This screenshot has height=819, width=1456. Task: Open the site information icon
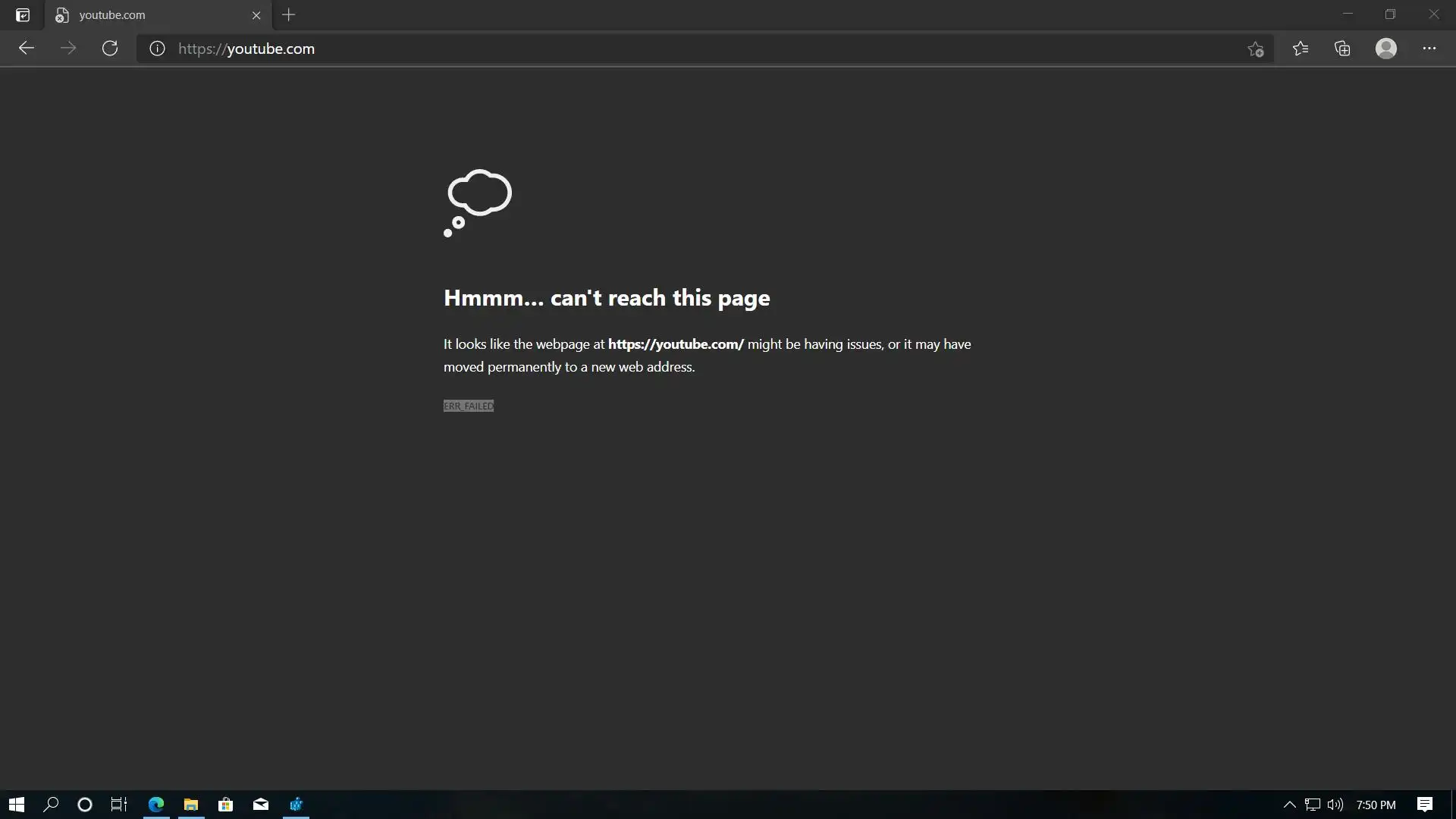(x=157, y=49)
